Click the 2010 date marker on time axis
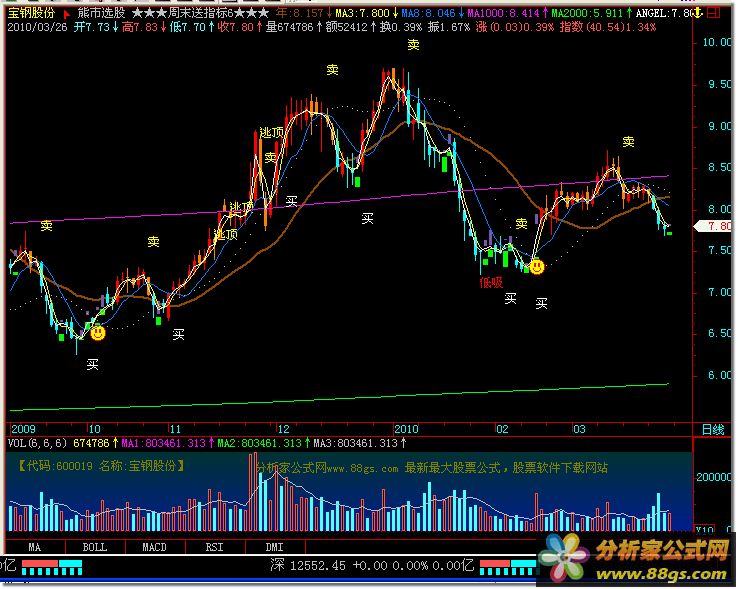738x589 pixels. [x=407, y=426]
